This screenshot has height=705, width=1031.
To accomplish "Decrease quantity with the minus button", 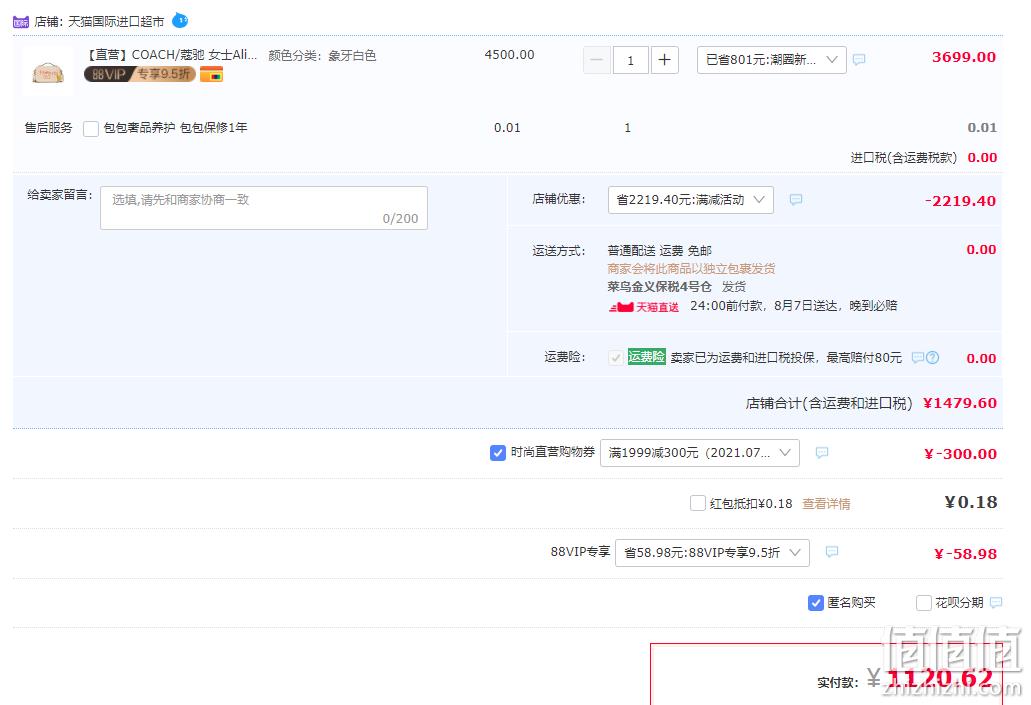I will tap(596, 61).
